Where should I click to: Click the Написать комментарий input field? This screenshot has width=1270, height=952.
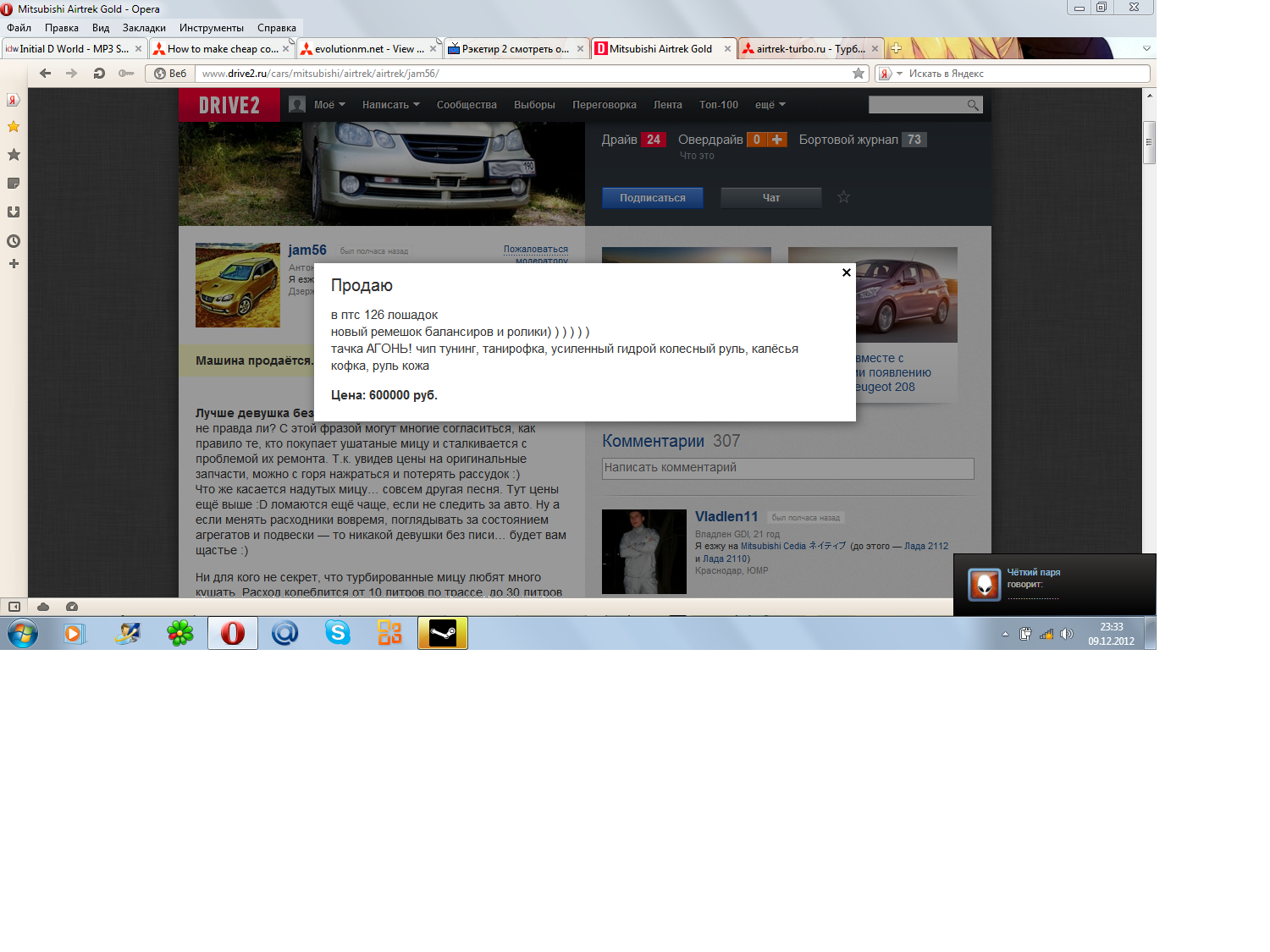(x=787, y=468)
